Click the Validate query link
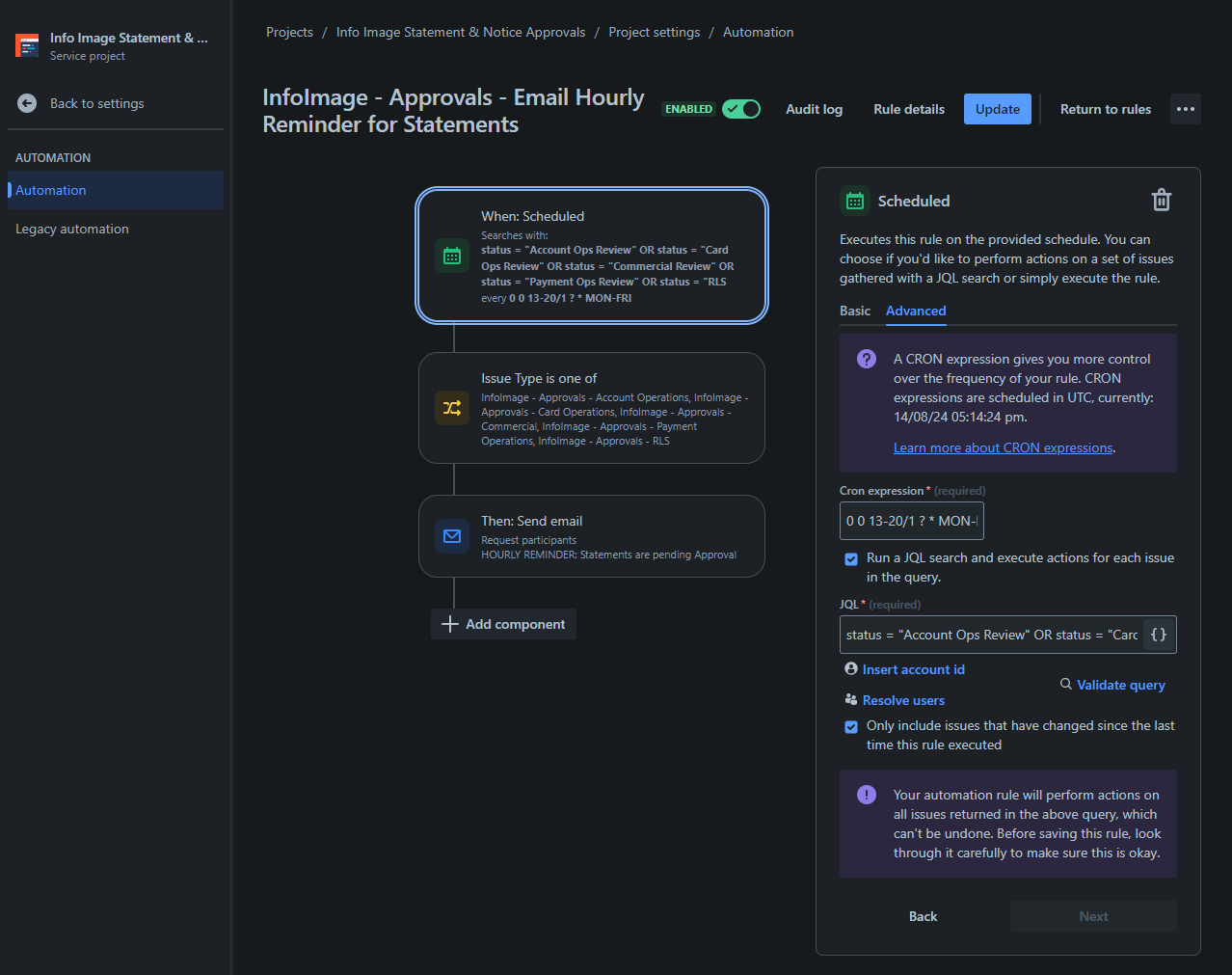1232x975 pixels. click(1121, 685)
